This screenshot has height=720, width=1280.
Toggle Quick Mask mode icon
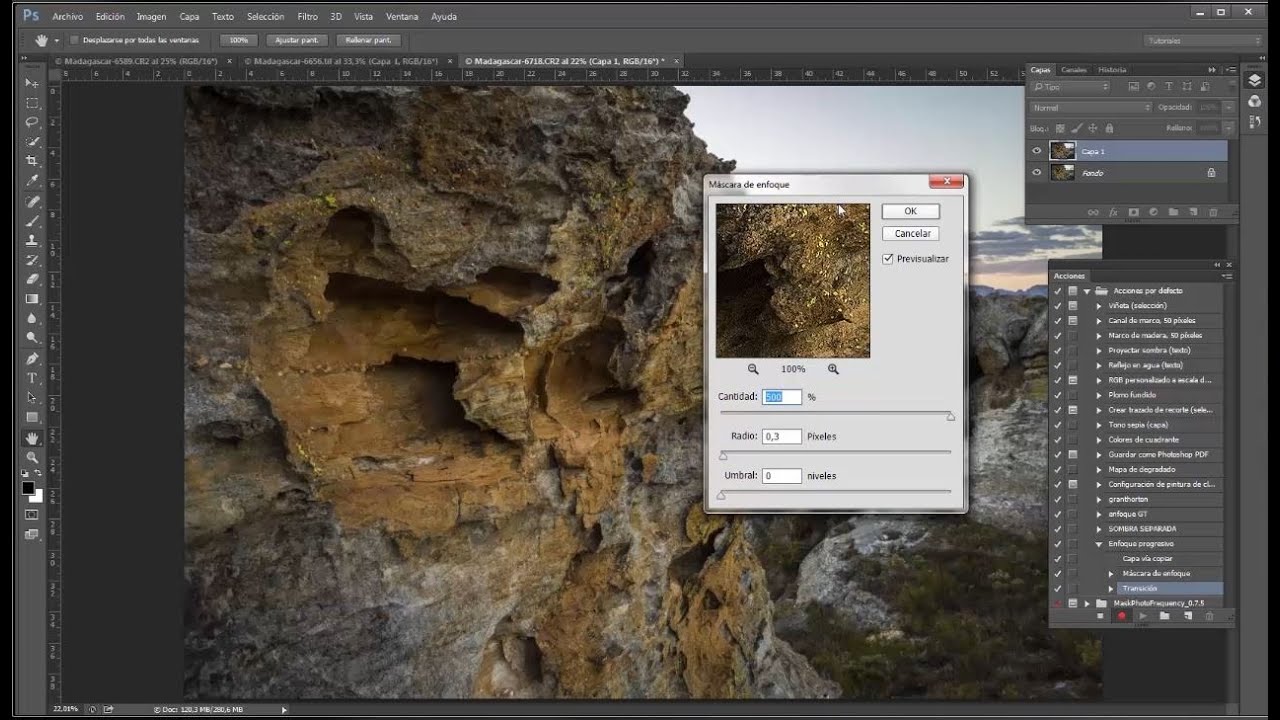tap(32, 515)
